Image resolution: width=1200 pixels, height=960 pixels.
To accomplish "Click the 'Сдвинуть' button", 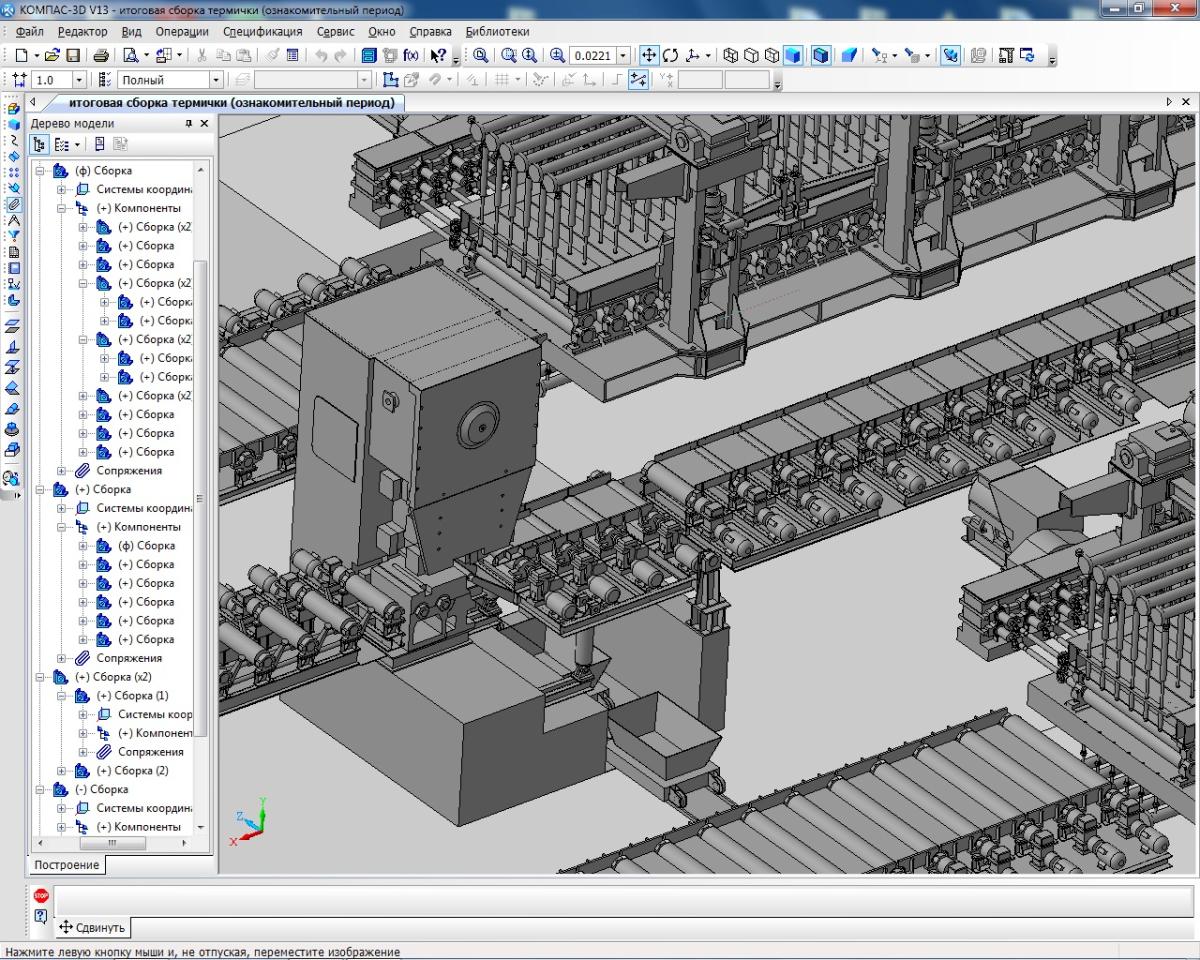I will (92, 927).
